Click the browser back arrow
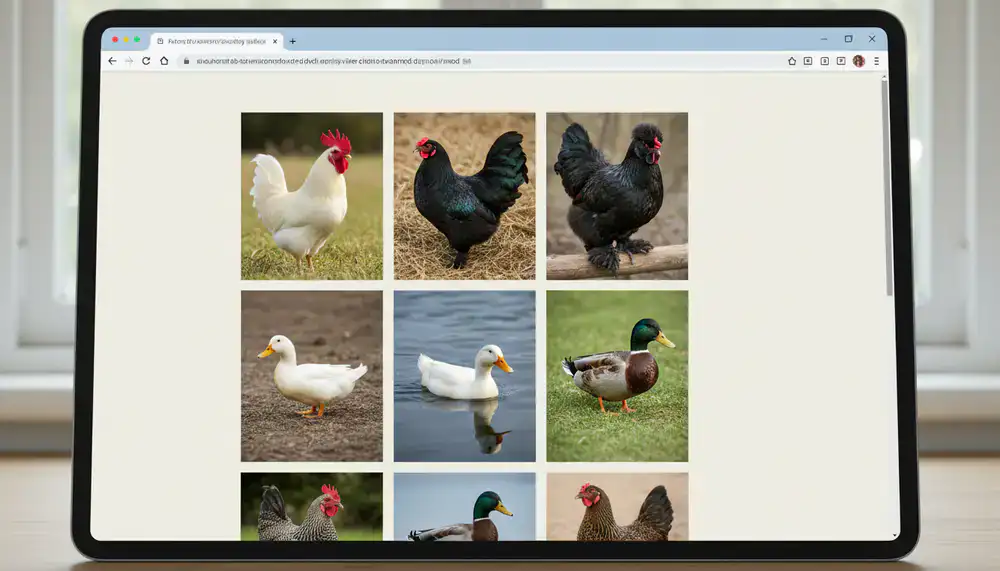This screenshot has width=1000, height=571. coord(112,61)
